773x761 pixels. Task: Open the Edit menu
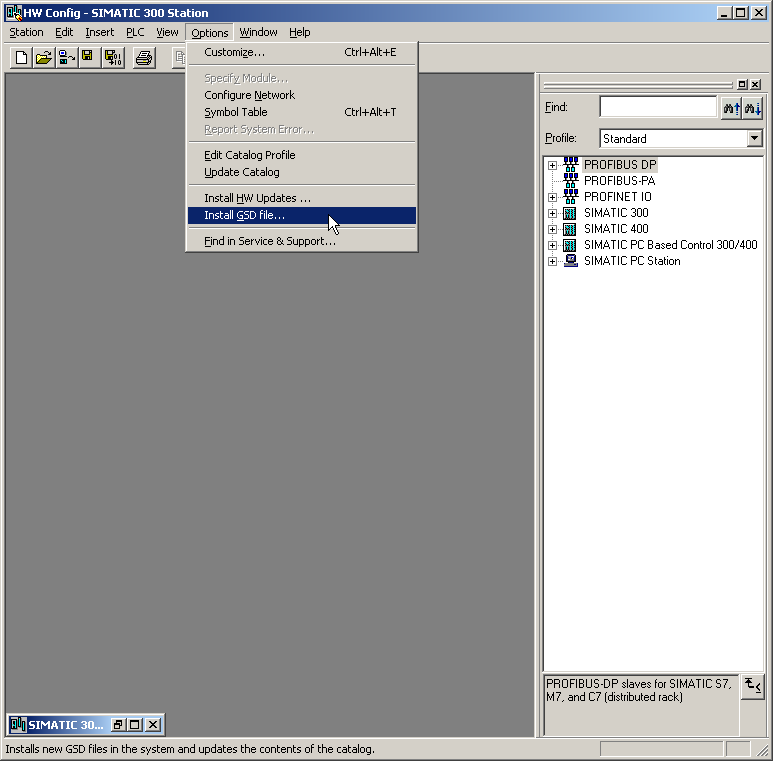[64, 33]
